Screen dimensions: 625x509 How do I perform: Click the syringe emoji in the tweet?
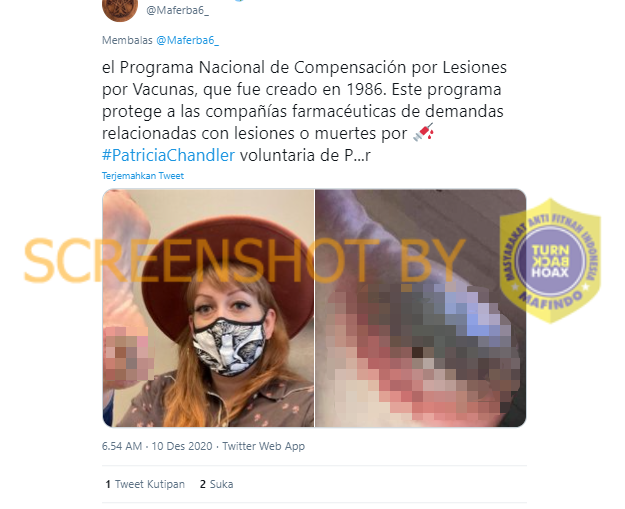point(423,133)
